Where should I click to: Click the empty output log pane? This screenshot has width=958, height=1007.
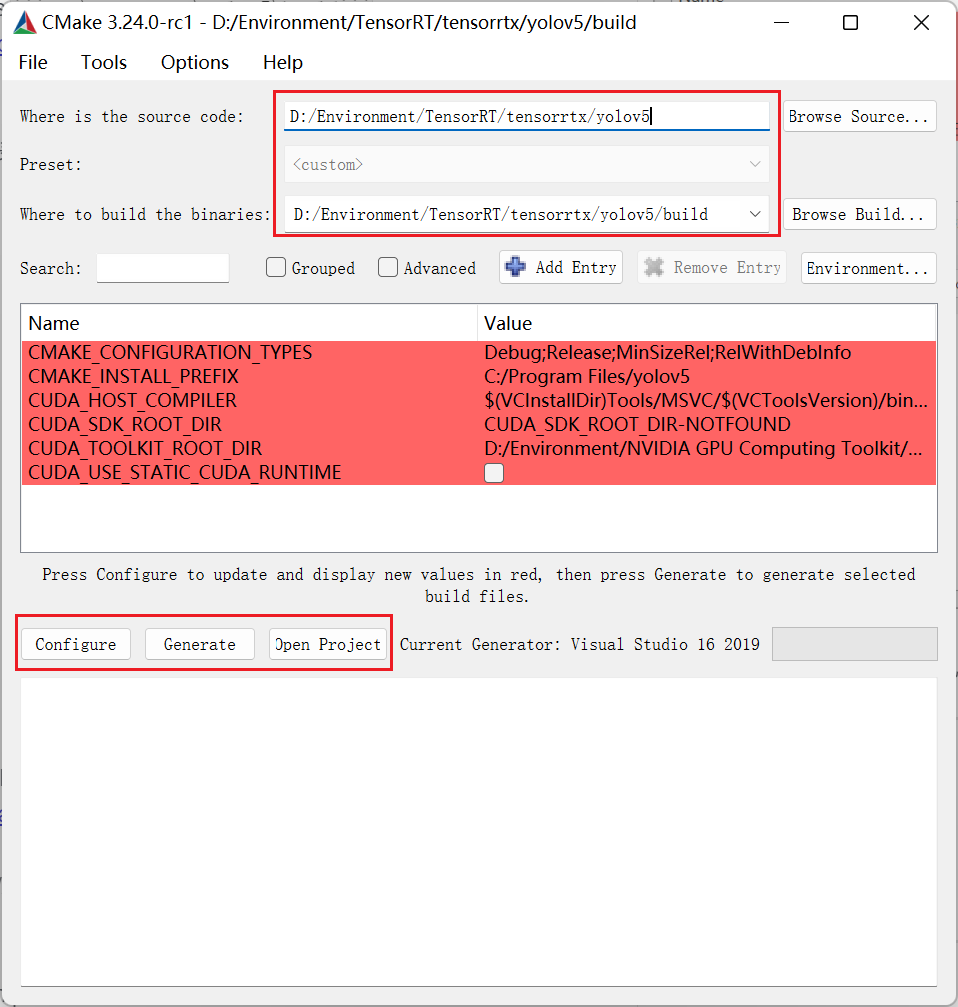[478, 832]
